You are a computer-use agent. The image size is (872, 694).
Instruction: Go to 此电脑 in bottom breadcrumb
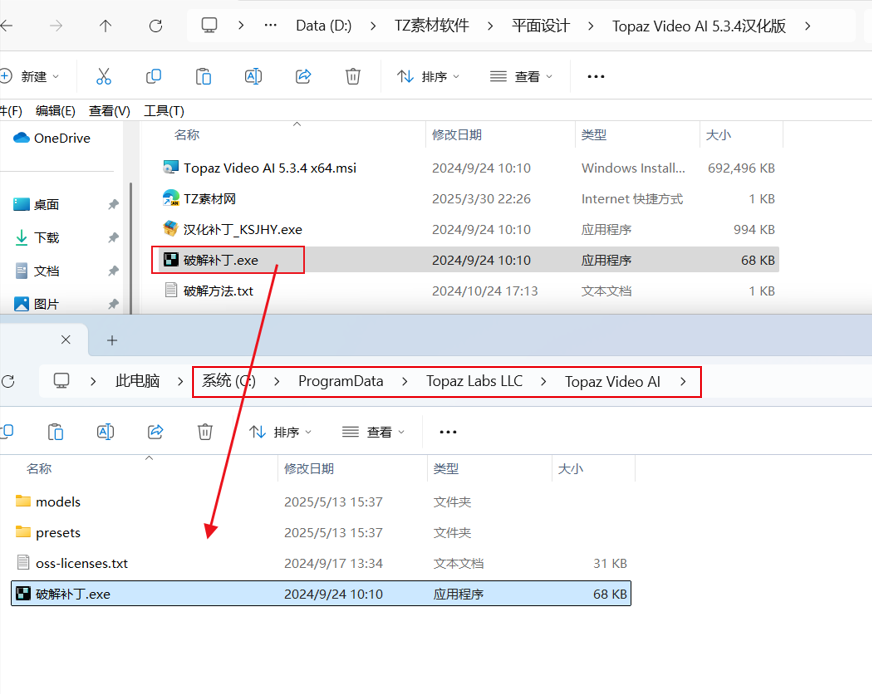[x=137, y=381]
